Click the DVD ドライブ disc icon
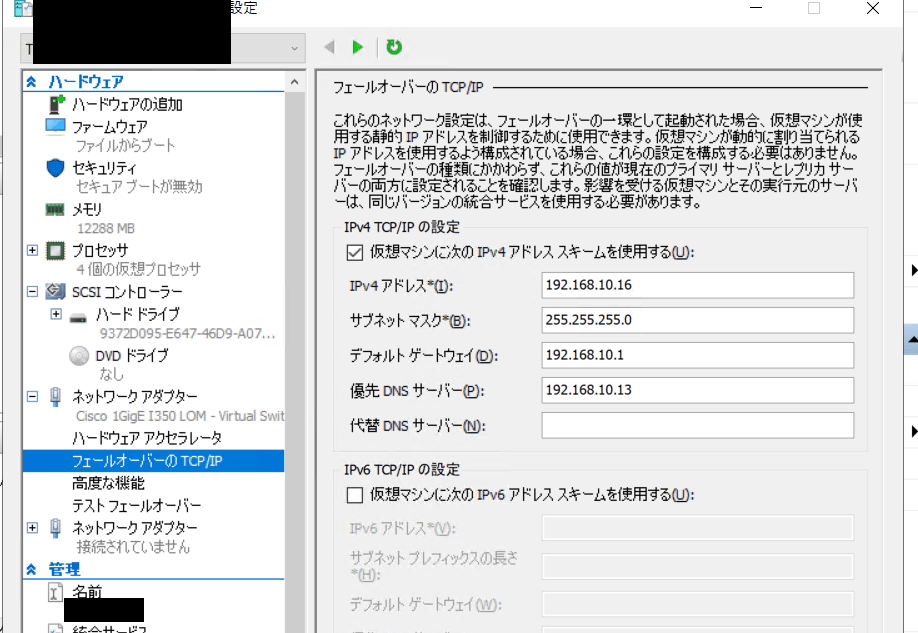 coord(79,355)
